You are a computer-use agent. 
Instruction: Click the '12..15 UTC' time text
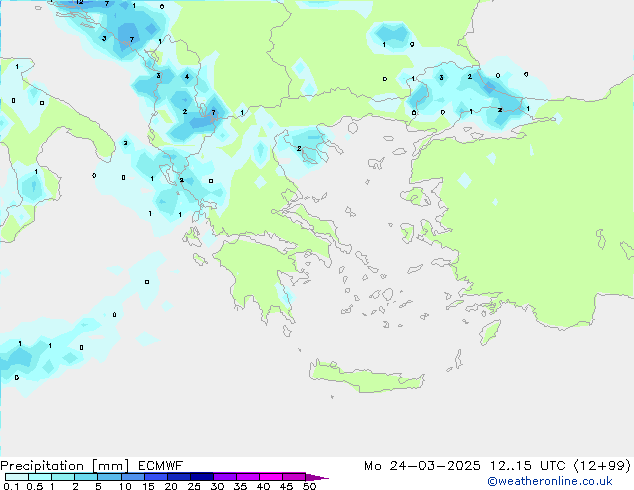point(527,466)
